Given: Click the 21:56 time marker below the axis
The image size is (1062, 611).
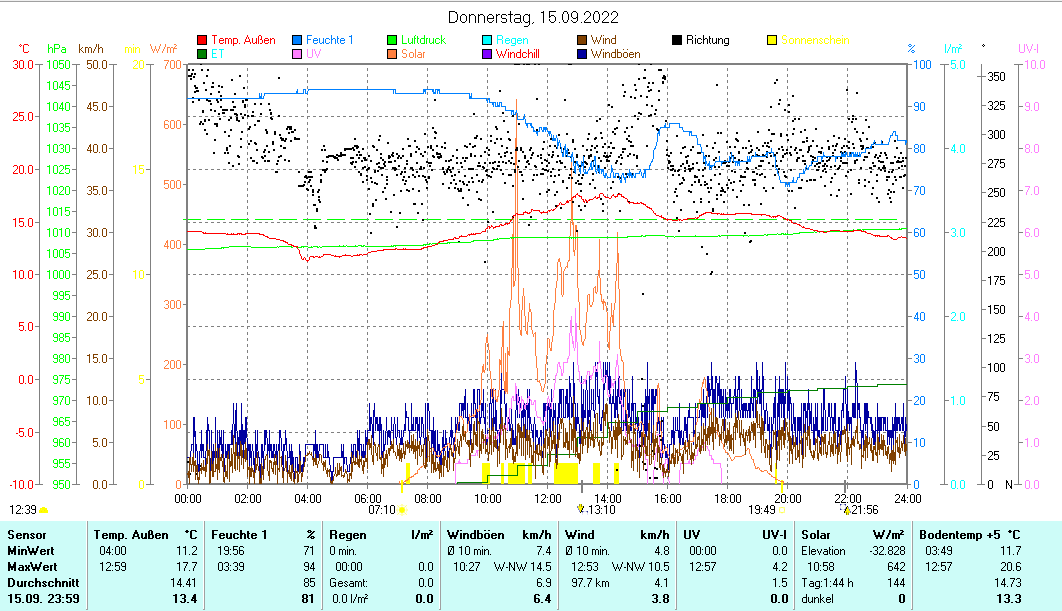Looking at the screenshot, I should [865, 509].
